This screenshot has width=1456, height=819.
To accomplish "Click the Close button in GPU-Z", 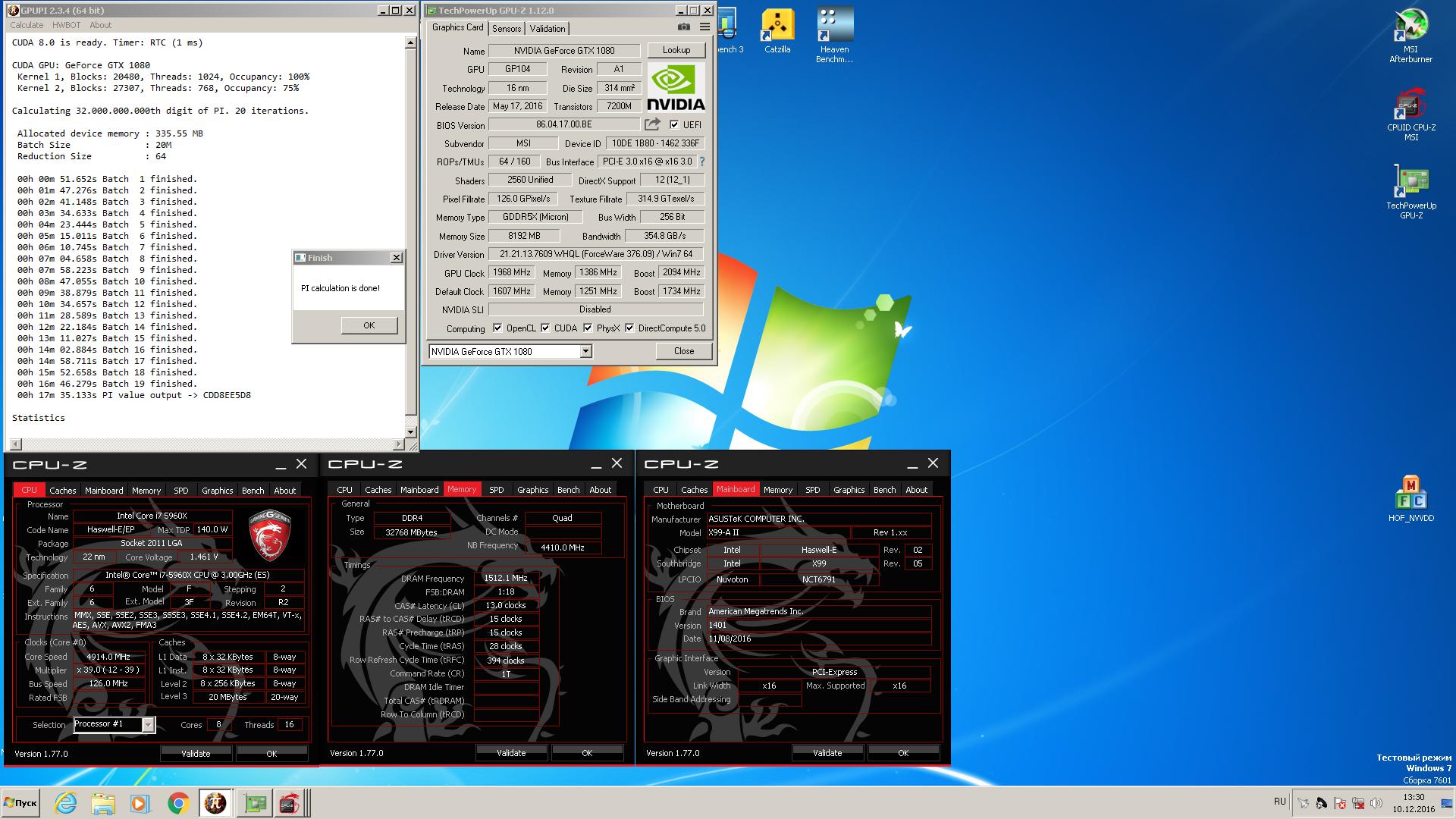I will [x=684, y=351].
